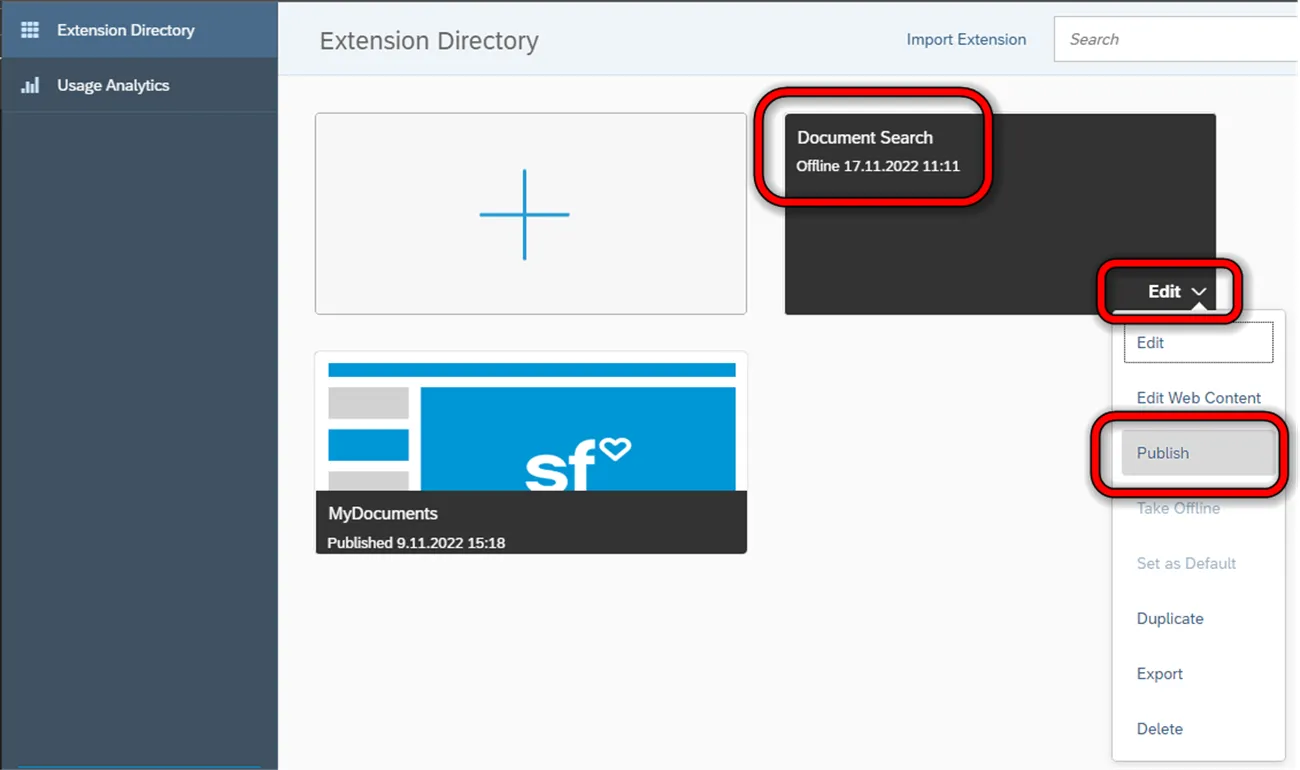Choose Publish in the dropdown menu
The height and width of the screenshot is (770, 1300).
(1198, 453)
